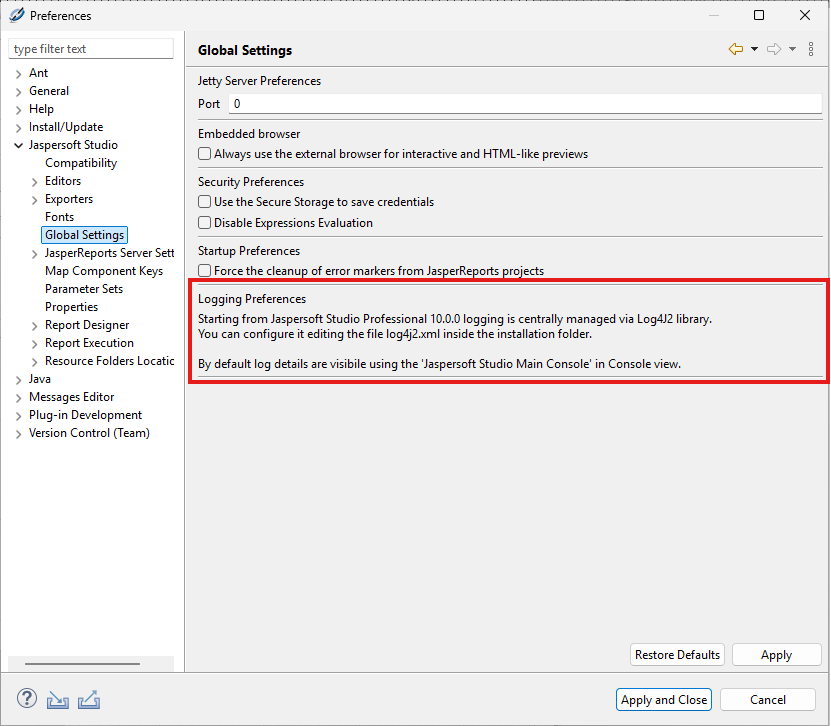Image resolution: width=831 pixels, height=726 pixels.
Task: Expand the Exporters tree node
Action: [34, 200]
